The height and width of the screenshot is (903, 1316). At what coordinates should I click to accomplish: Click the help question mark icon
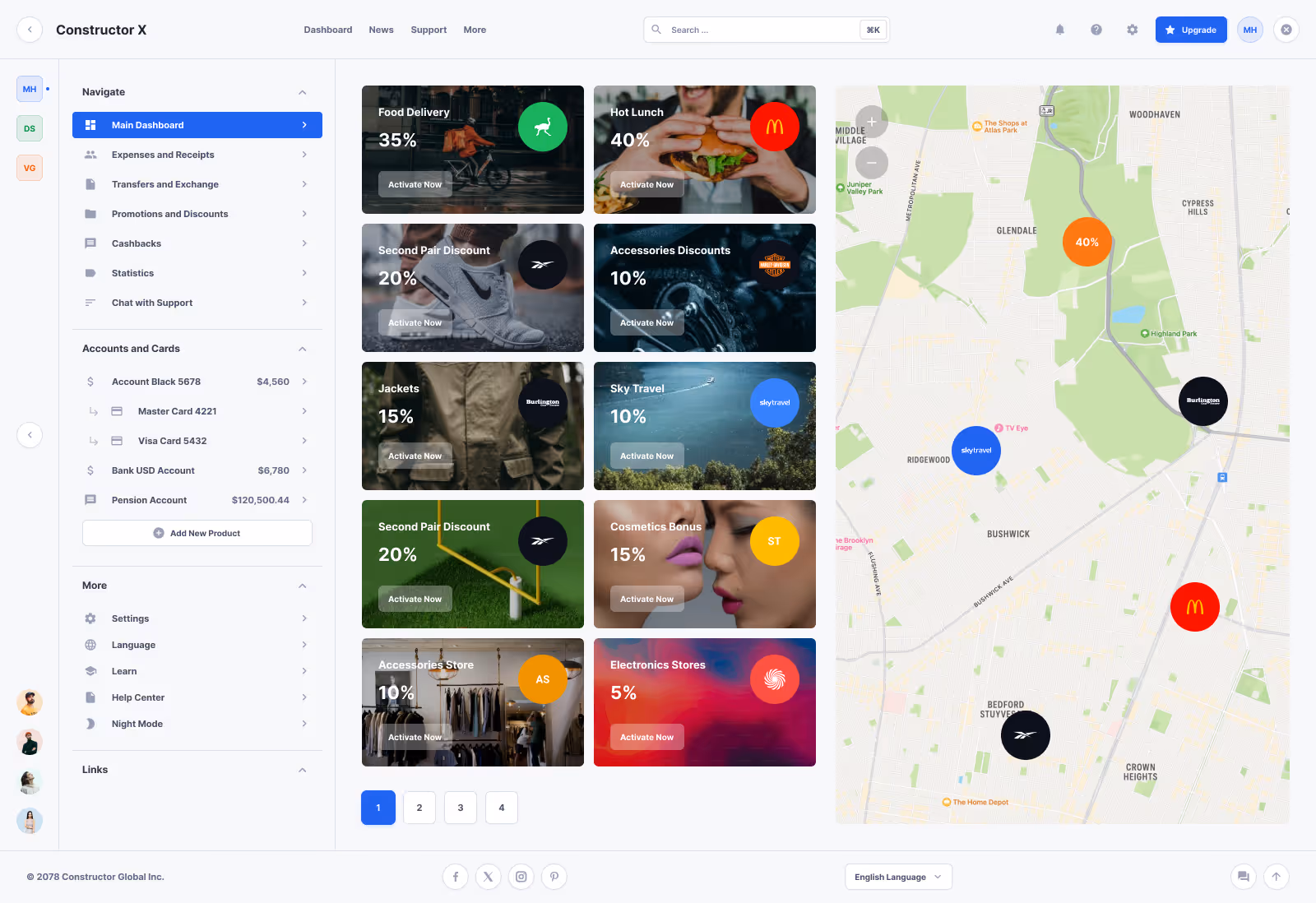pos(1096,30)
